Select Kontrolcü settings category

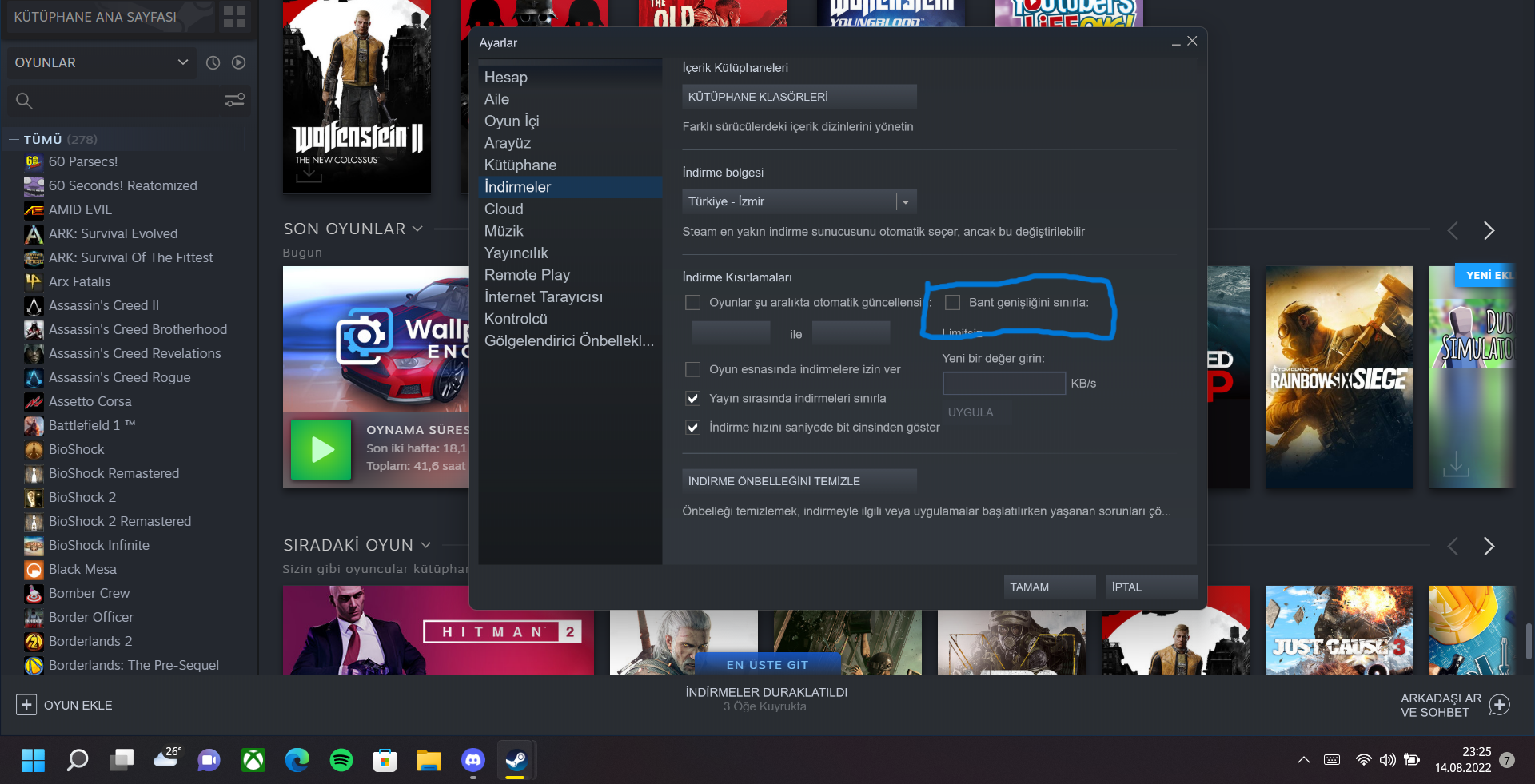pos(570,319)
